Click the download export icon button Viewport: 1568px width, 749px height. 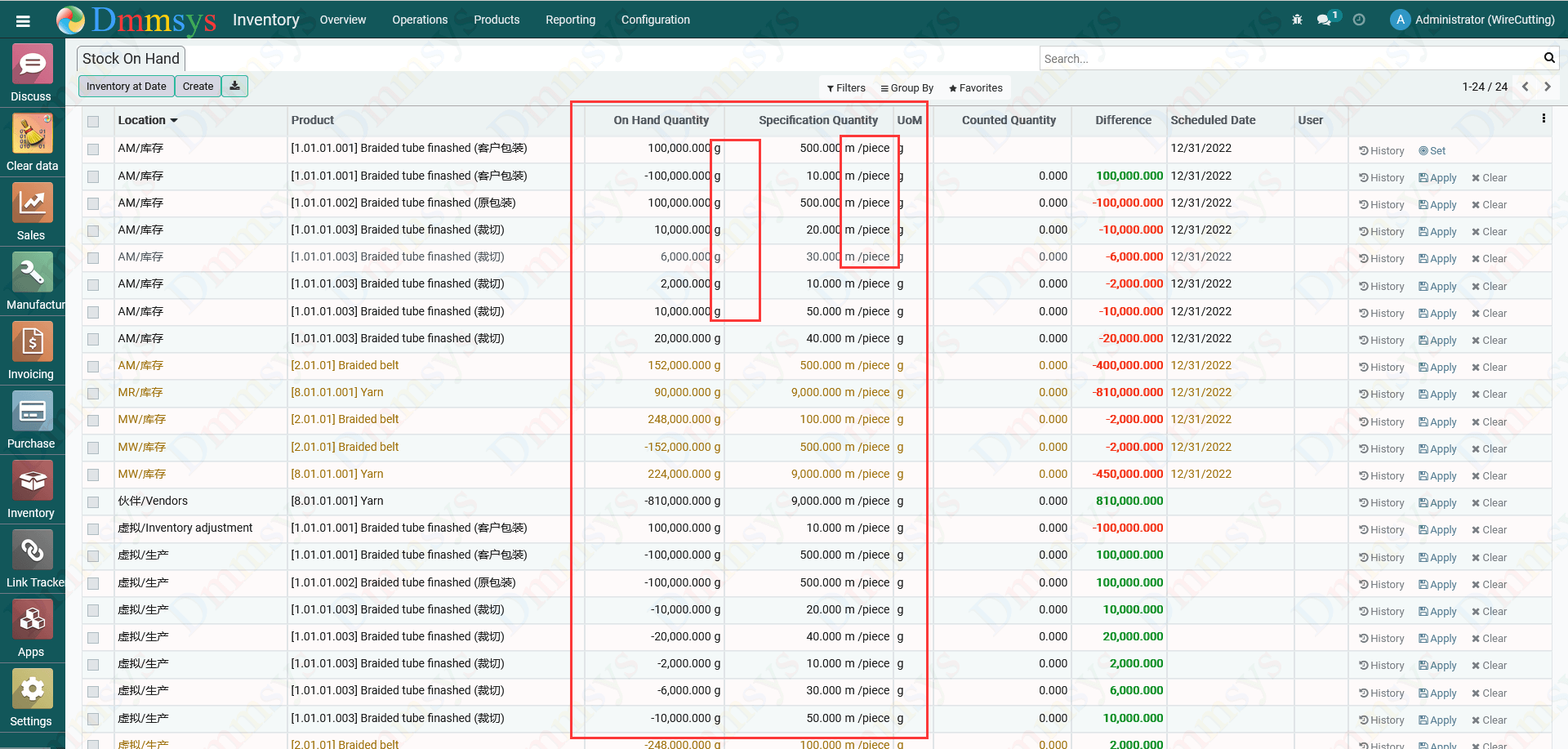(x=234, y=86)
